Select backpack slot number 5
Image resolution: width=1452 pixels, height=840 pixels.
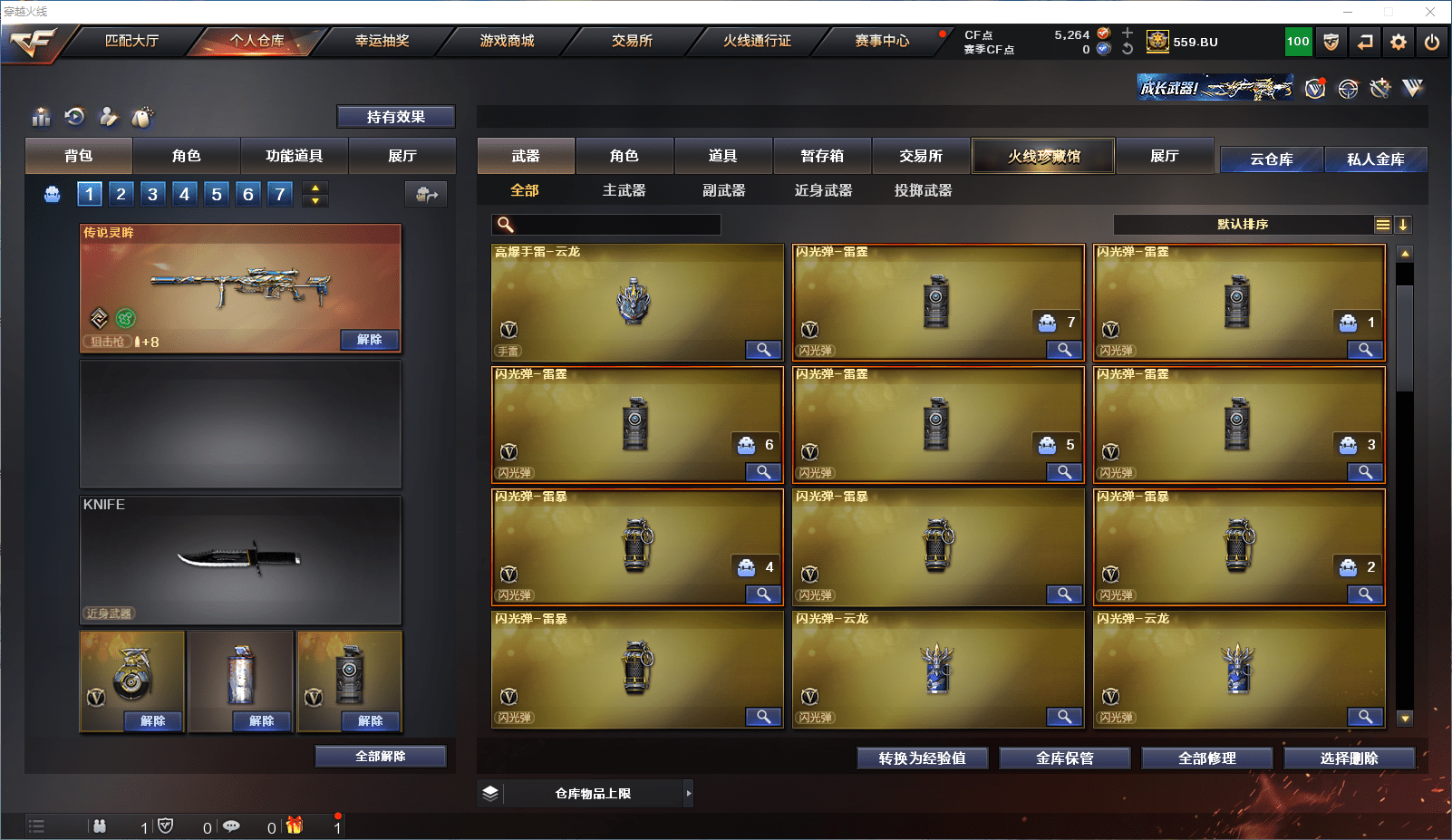pos(216,194)
